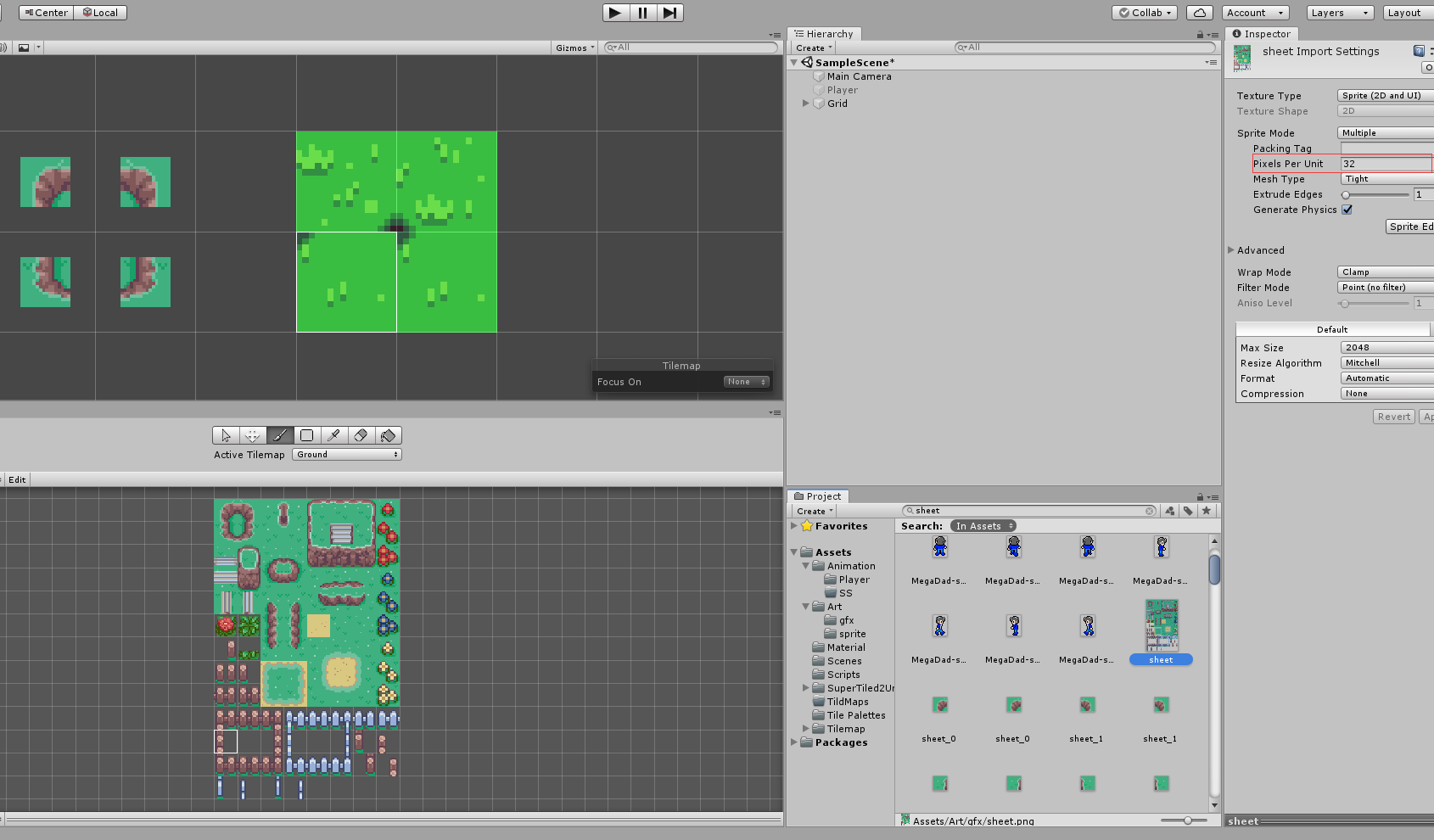Select the Flood Fill bucket tool
The width and height of the screenshot is (1434, 840).
[x=388, y=435]
